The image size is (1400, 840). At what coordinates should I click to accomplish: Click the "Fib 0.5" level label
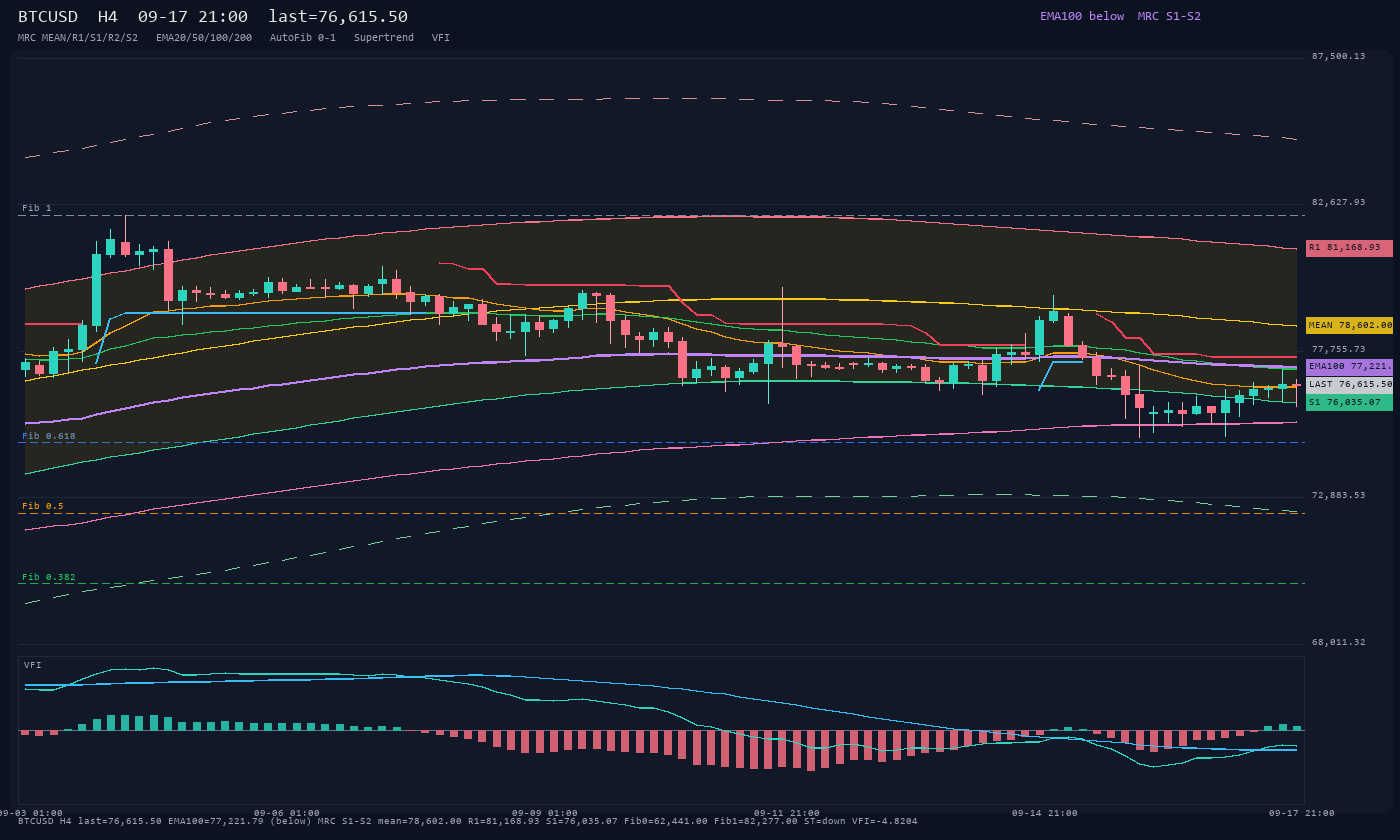(43, 506)
